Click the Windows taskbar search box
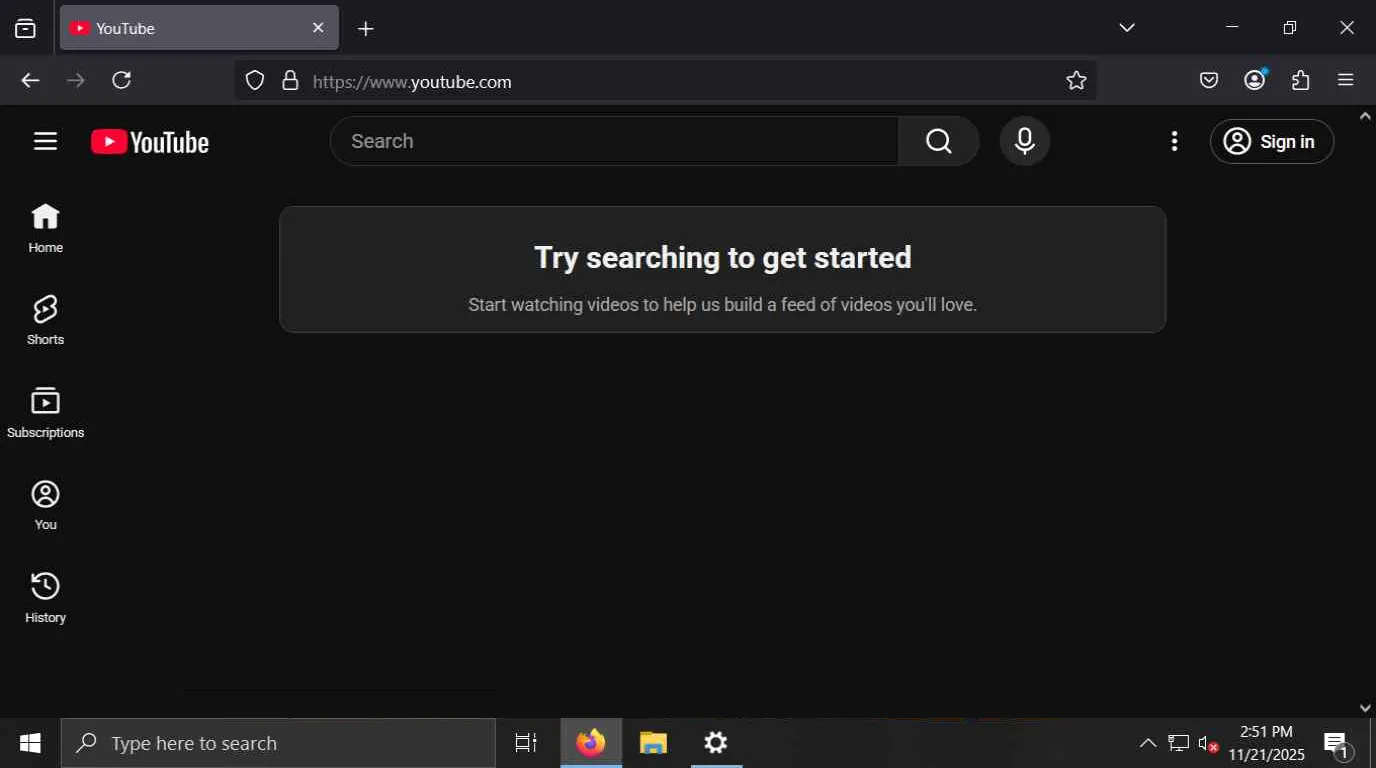Viewport: 1376px width, 768px height. (278, 743)
